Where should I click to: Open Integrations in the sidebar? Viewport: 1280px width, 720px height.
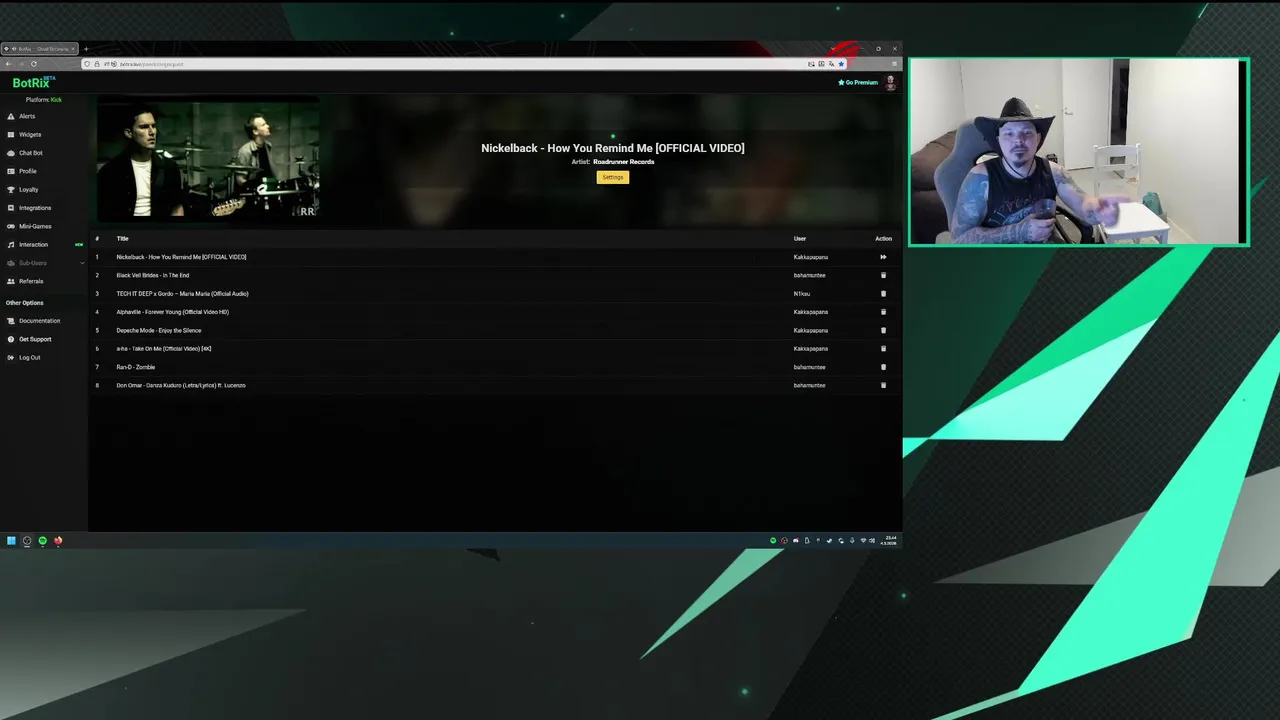pyautogui.click(x=35, y=208)
